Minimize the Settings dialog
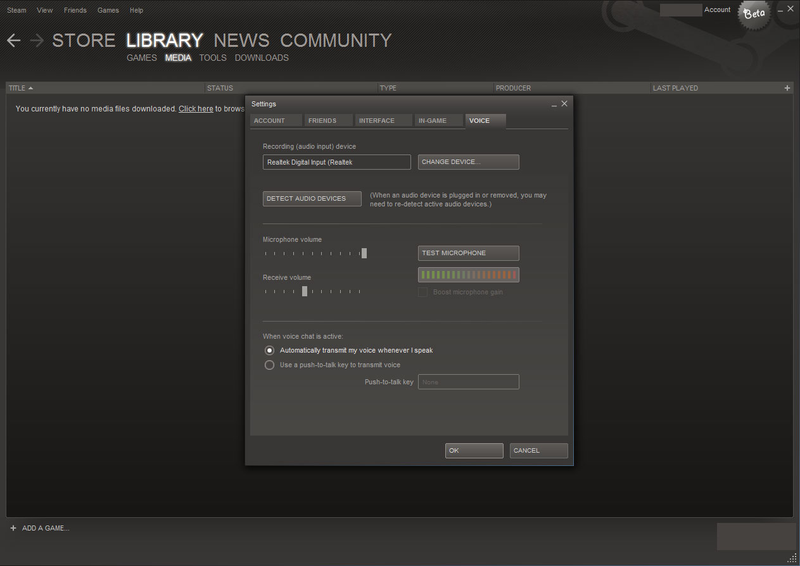This screenshot has height=566, width=800. tap(554, 104)
